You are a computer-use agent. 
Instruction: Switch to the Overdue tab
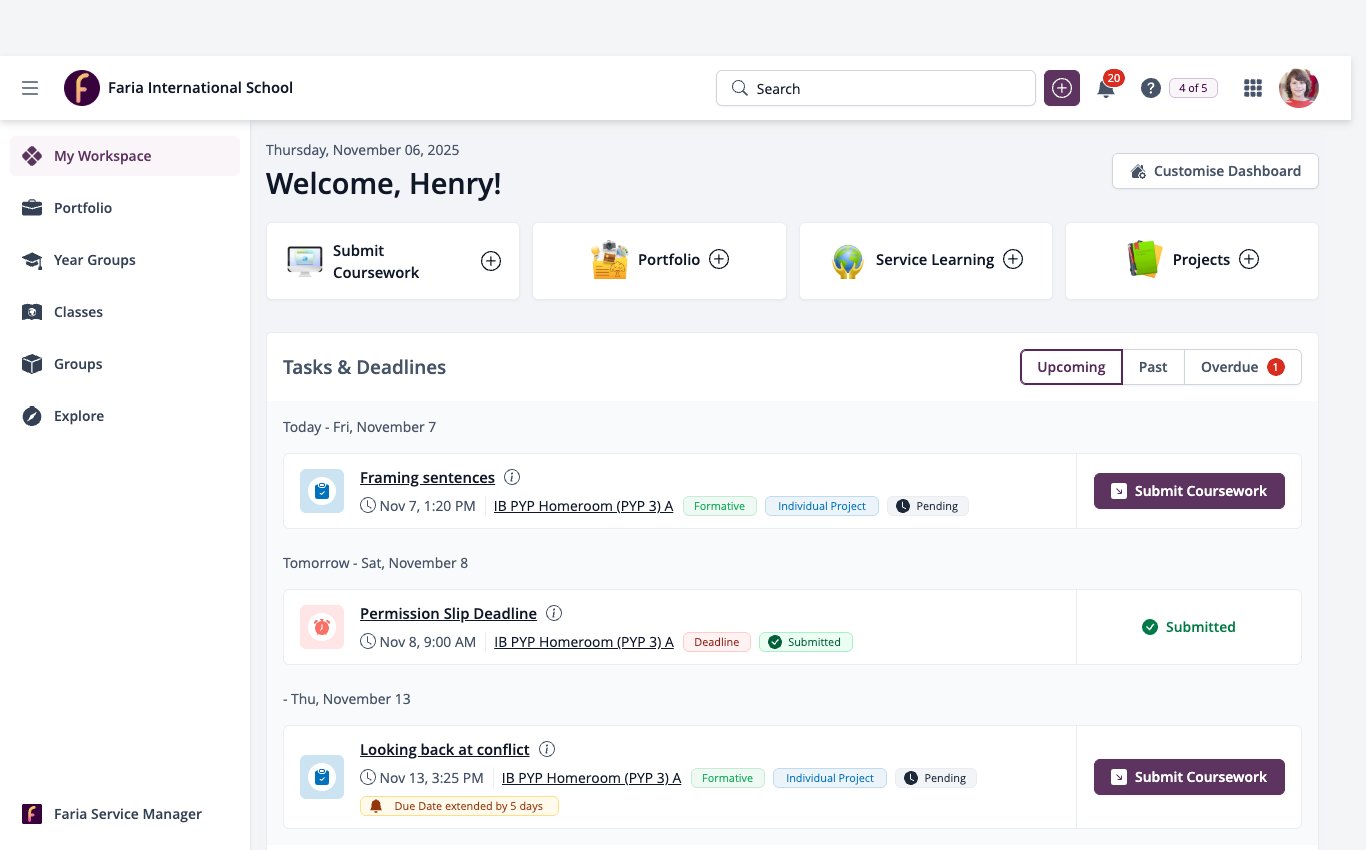[1243, 367]
